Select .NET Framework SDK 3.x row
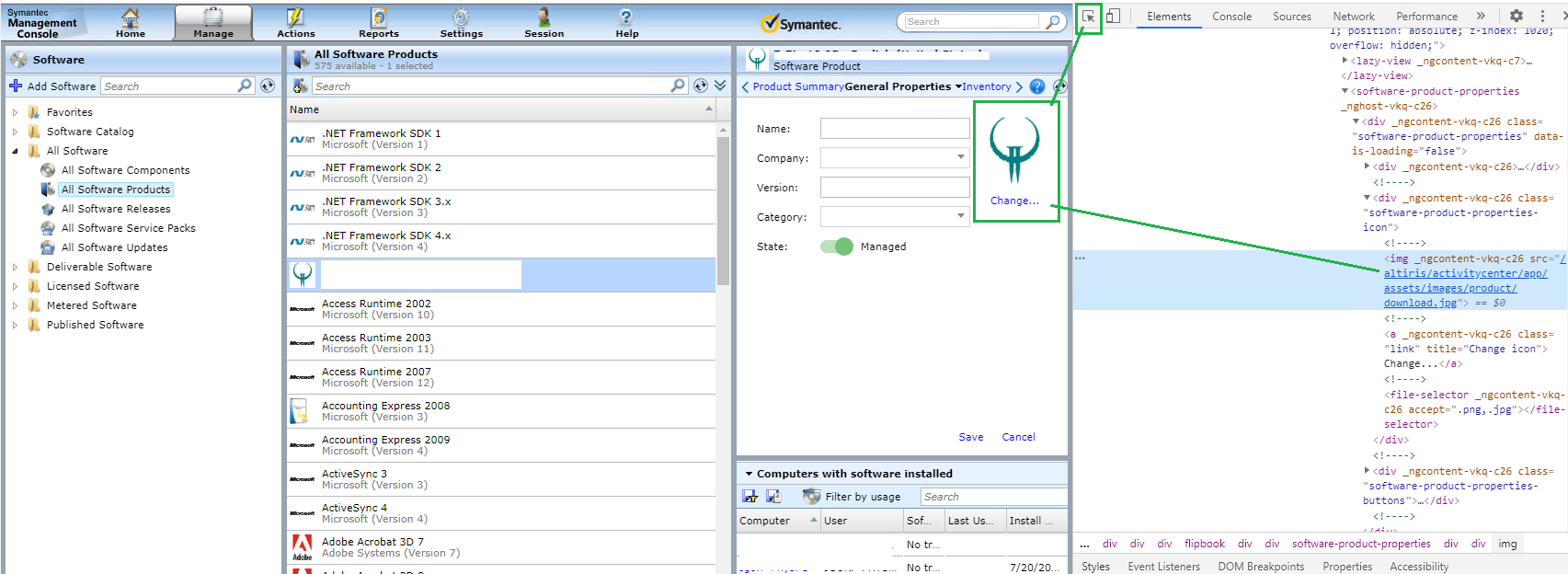1568x574 pixels. tap(500, 207)
